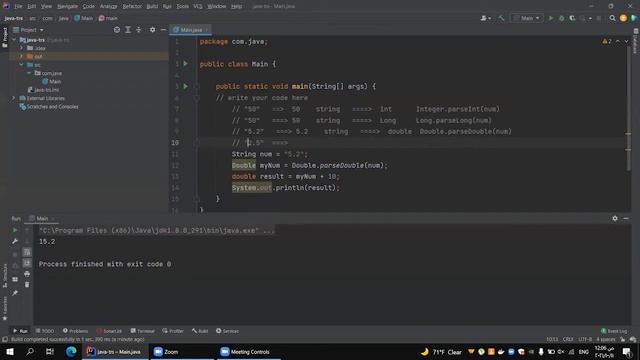The image size is (640, 360).
Task: Collapse the com.java package
Action: click(29, 73)
